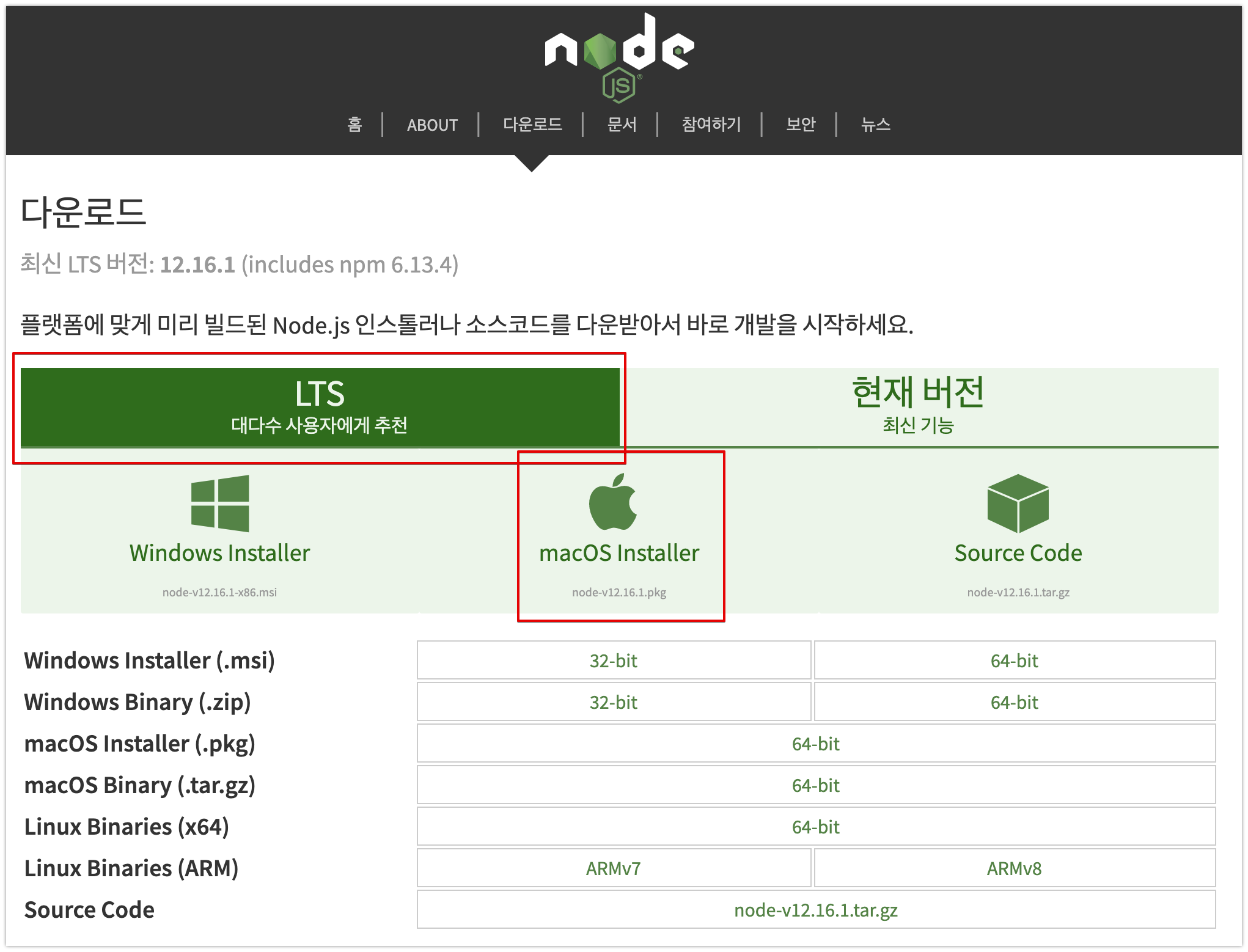Click the Source Code cube icon
Viewport: 1248px width, 952px height.
(1018, 503)
